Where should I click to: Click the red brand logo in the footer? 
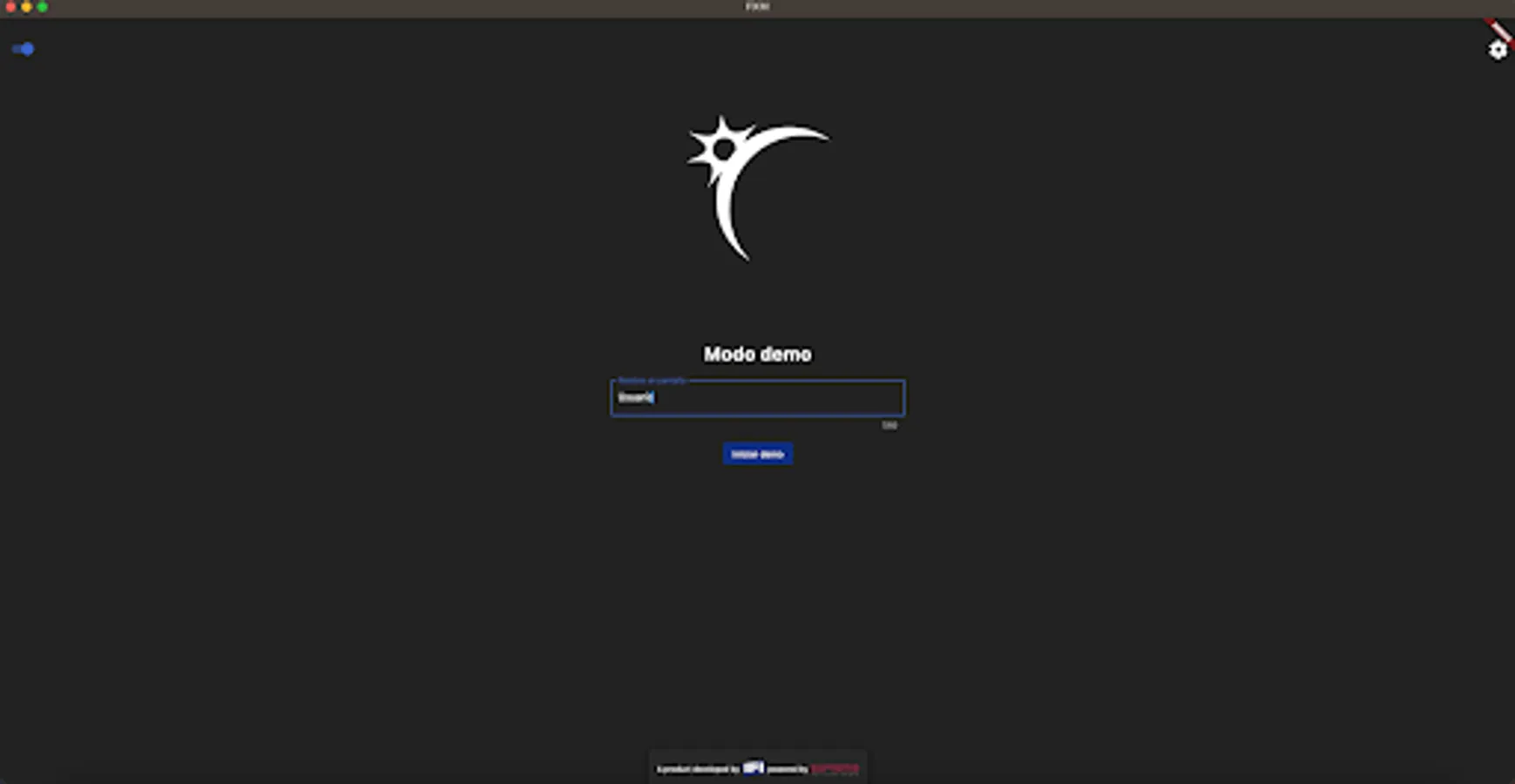(834, 769)
